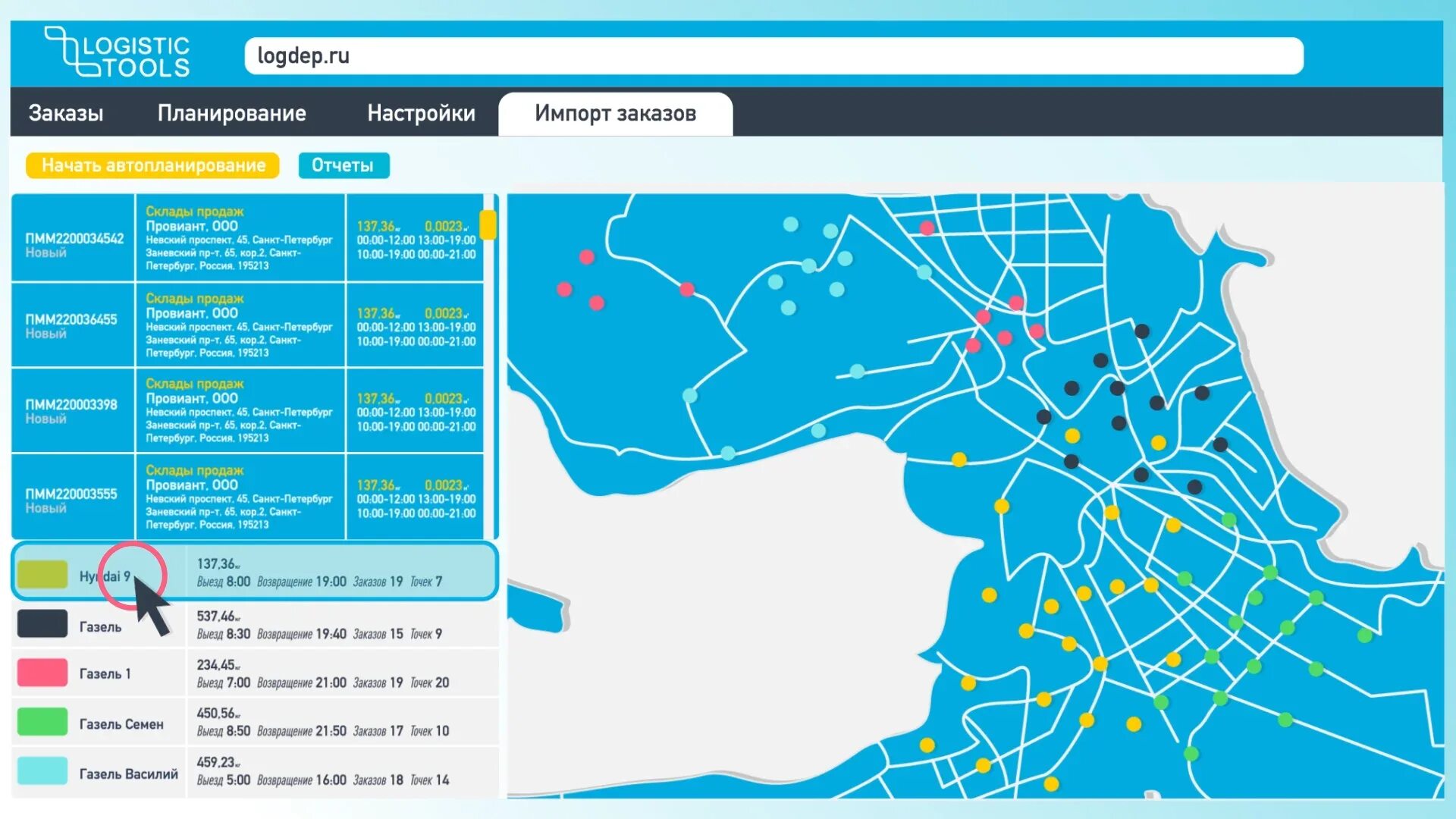
Task: Click the Начать автопланирование button
Action: point(153,165)
